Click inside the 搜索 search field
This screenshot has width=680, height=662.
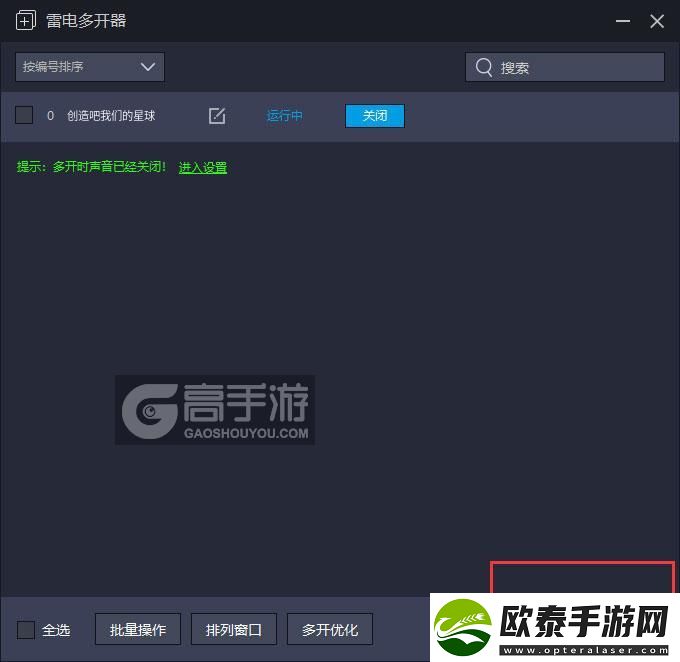(565, 67)
